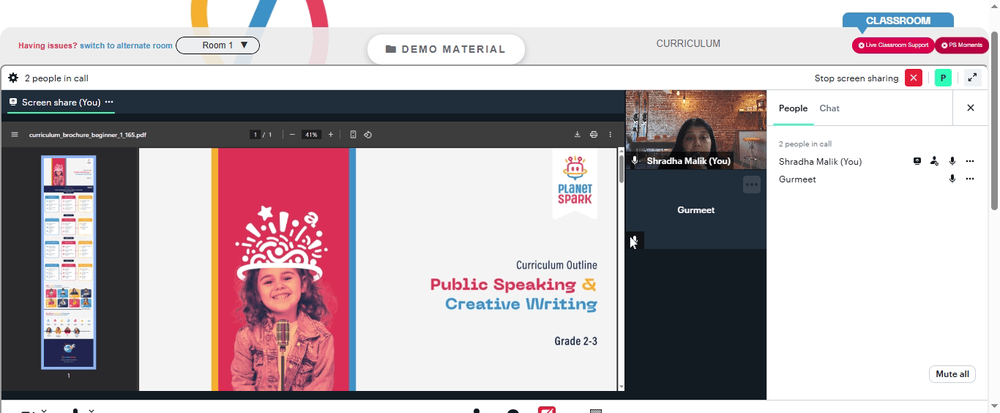Toggle the PDF sidebar menu icon
Viewport: 1000px width, 413px height.
point(15,134)
